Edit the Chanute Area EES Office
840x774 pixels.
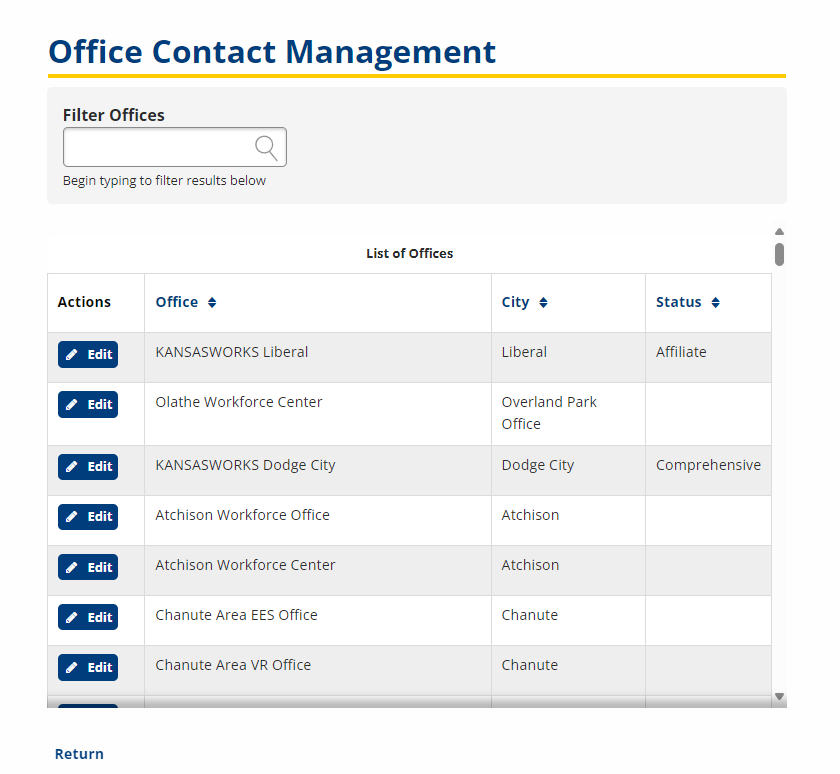point(88,617)
